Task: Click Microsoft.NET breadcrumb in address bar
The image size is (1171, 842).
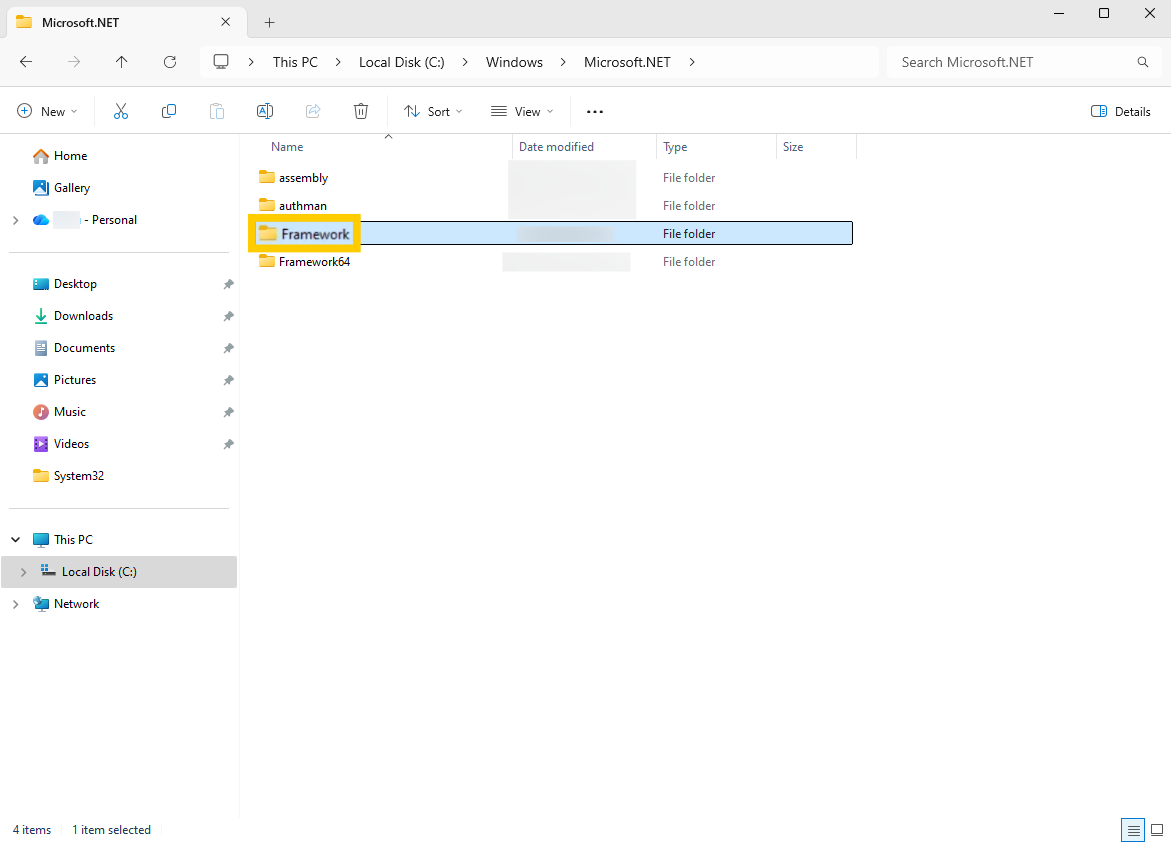Action: pyautogui.click(x=627, y=62)
